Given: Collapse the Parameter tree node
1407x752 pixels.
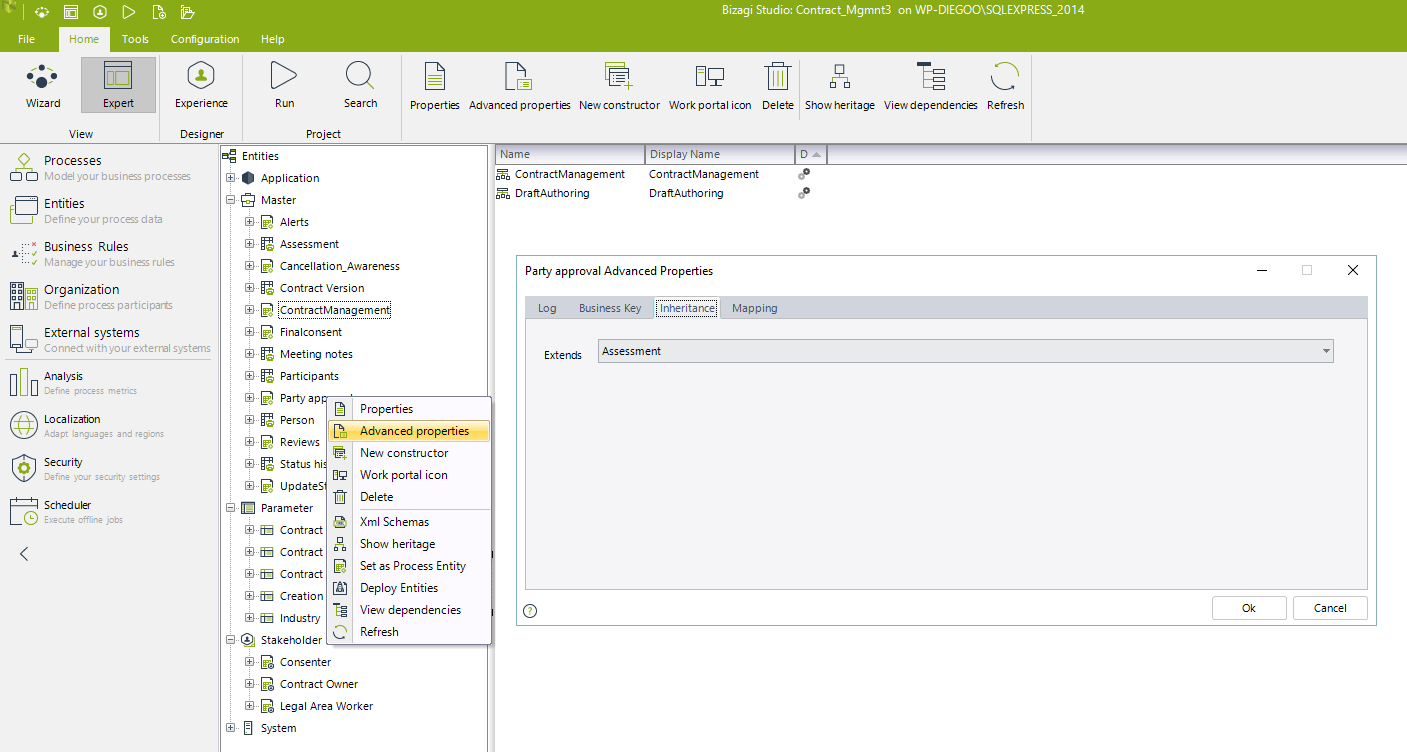Looking at the screenshot, I should coord(230,508).
